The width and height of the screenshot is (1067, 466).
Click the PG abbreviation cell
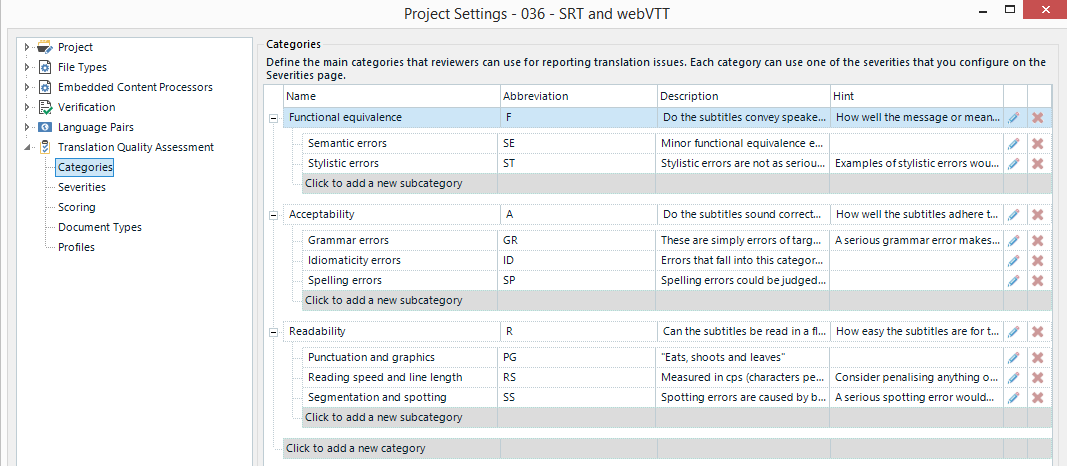click(576, 357)
